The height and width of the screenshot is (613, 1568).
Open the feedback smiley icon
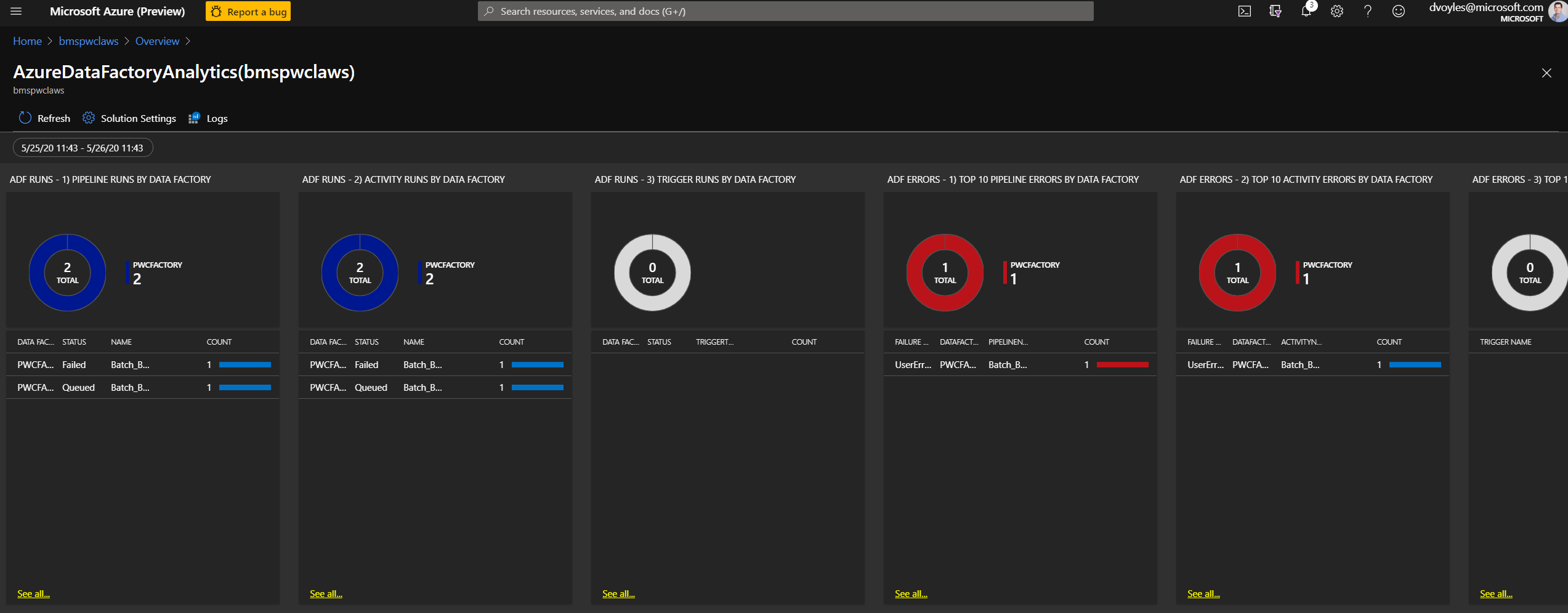point(1399,11)
